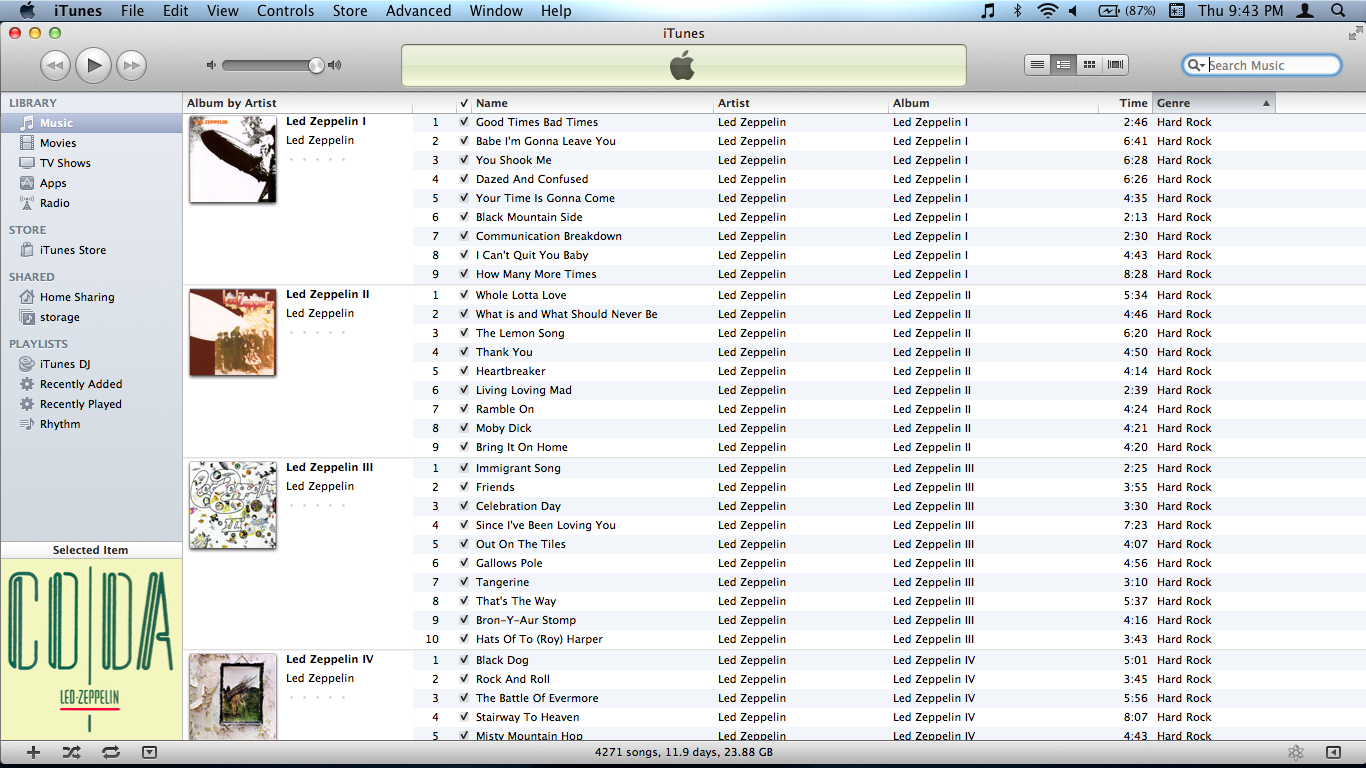Image resolution: width=1366 pixels, height=768 pixels.
Task: Open TV Shows in sidebar
Action: [91, 163]
